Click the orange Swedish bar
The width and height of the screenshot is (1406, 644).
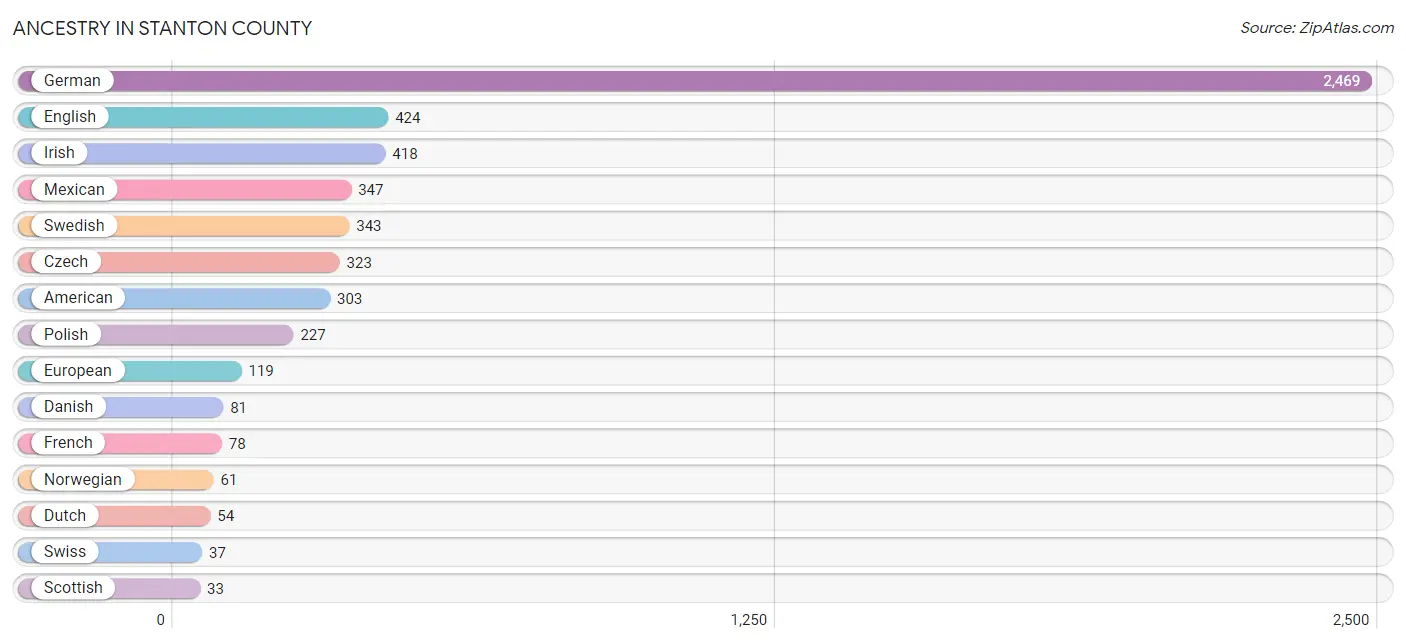coord(184,226)
